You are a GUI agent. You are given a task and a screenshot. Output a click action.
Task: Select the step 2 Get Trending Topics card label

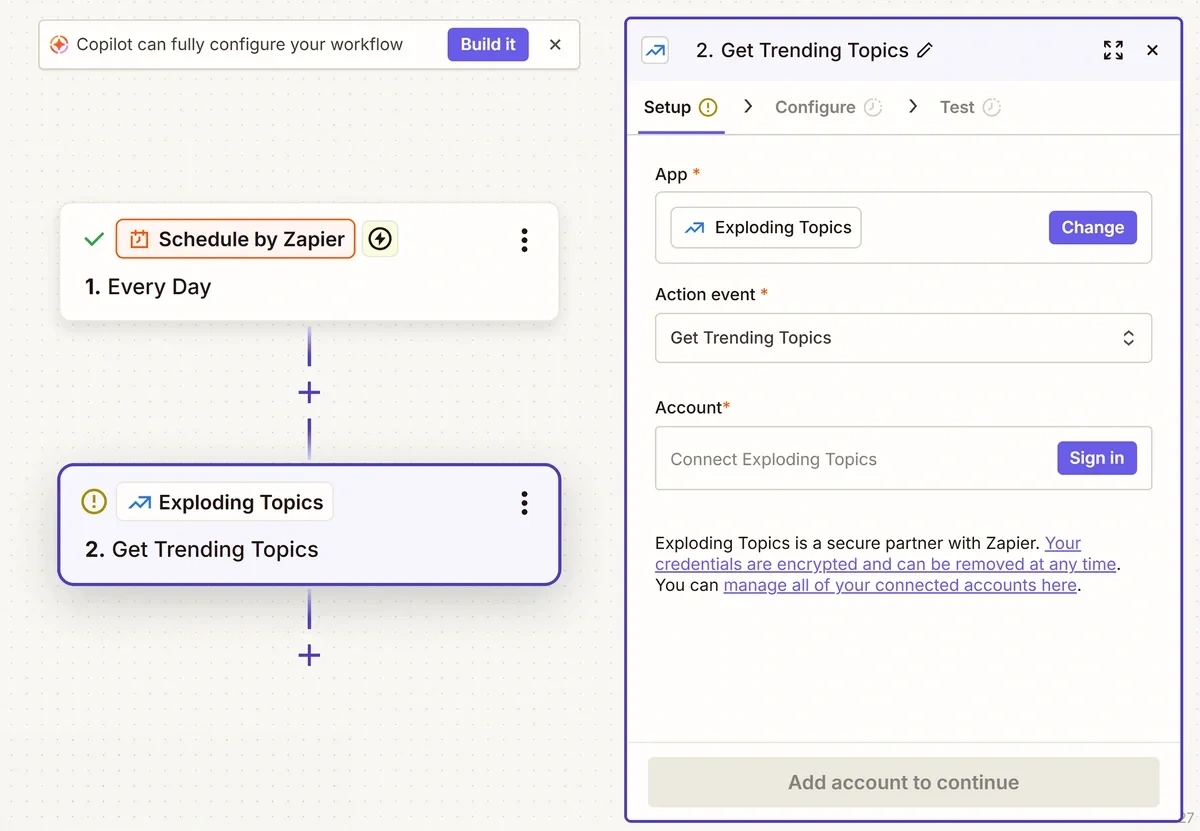point(202,550)
